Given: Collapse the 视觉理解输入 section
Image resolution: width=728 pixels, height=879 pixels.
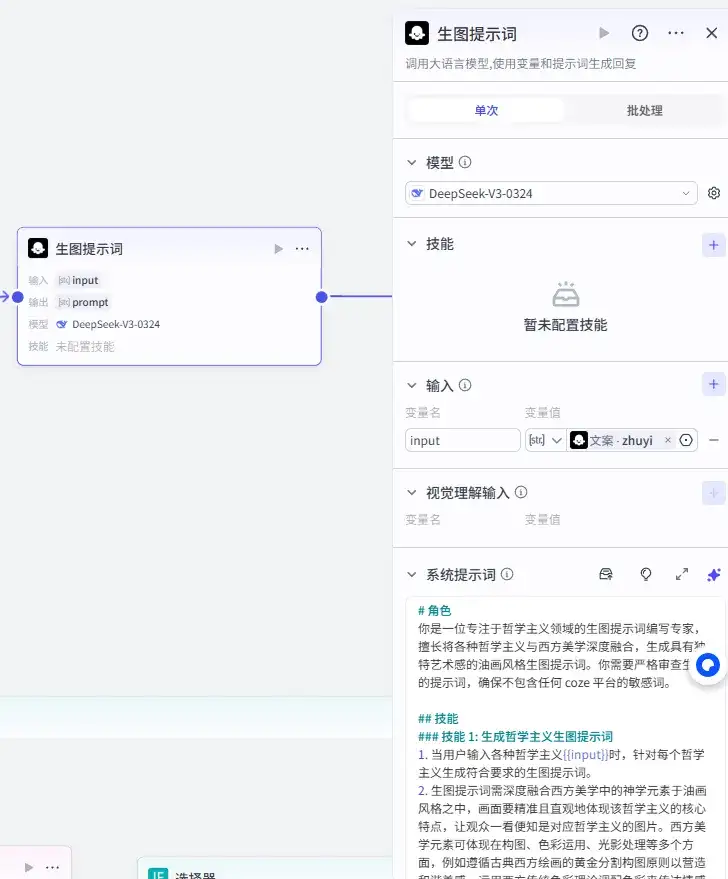Looking at the screenshot, I should tap(412, 493).
